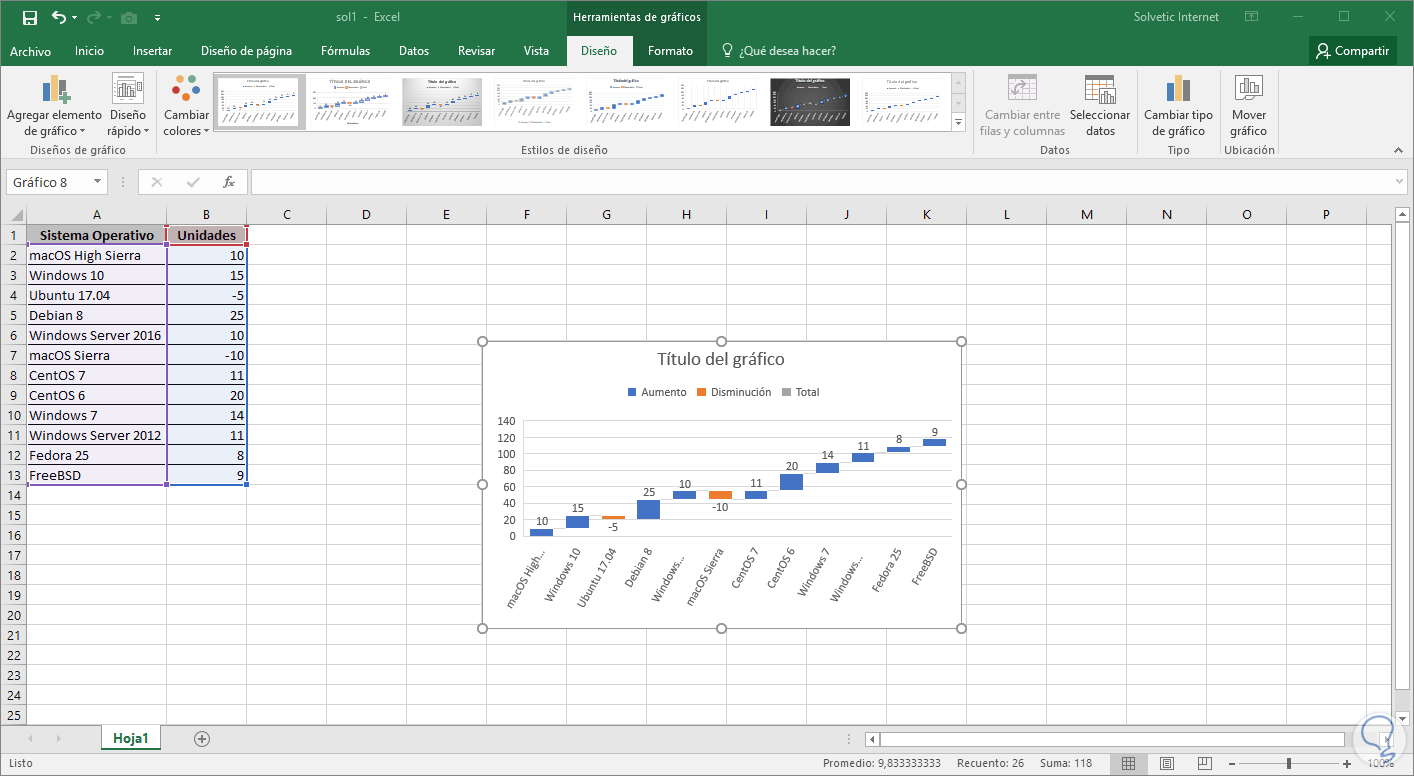Click the Total legend gray swatch
The height and width of the screenshot is (776, 1414).
786,392
